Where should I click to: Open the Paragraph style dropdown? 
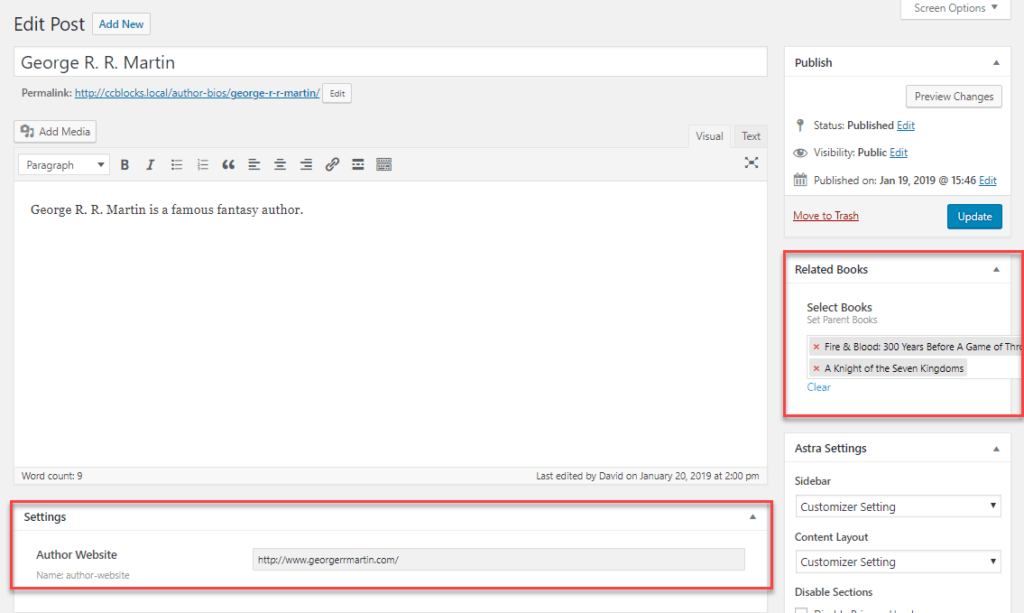(x=63, y=164)
